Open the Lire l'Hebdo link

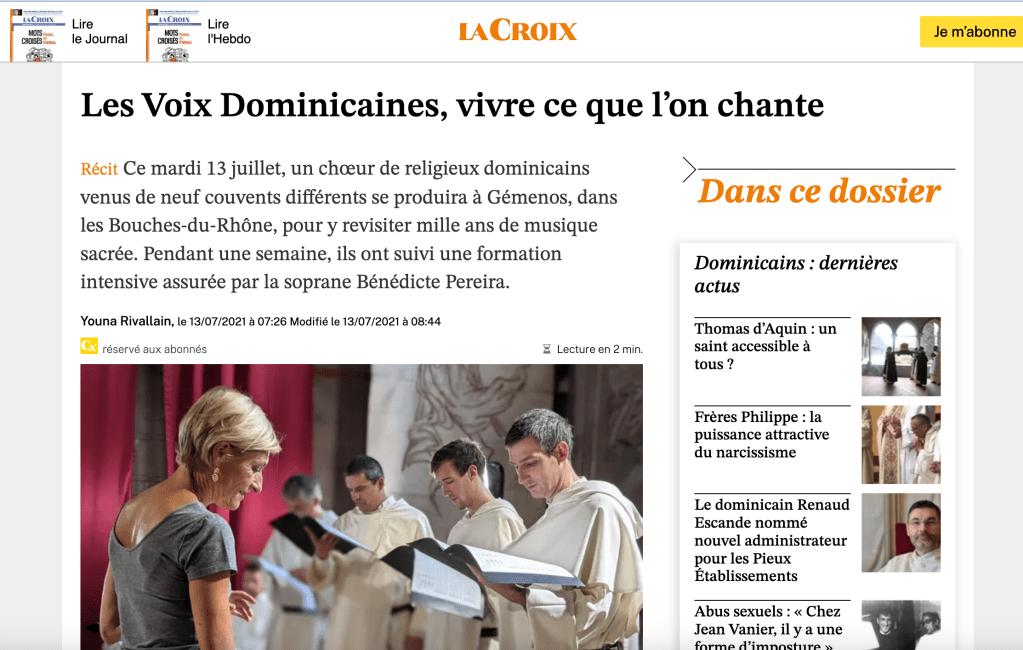(229, 31)
